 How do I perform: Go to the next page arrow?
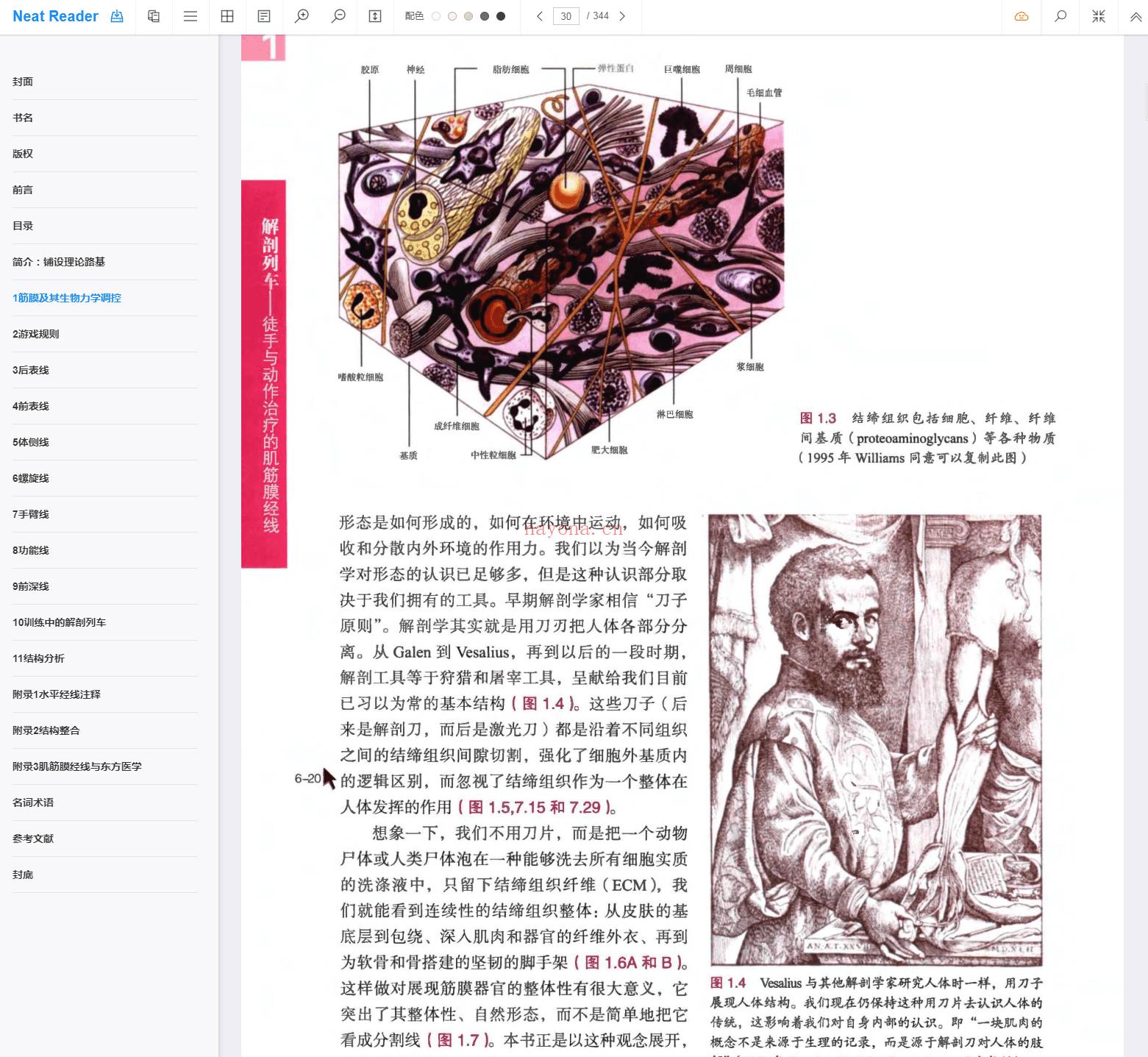(622, 16)
